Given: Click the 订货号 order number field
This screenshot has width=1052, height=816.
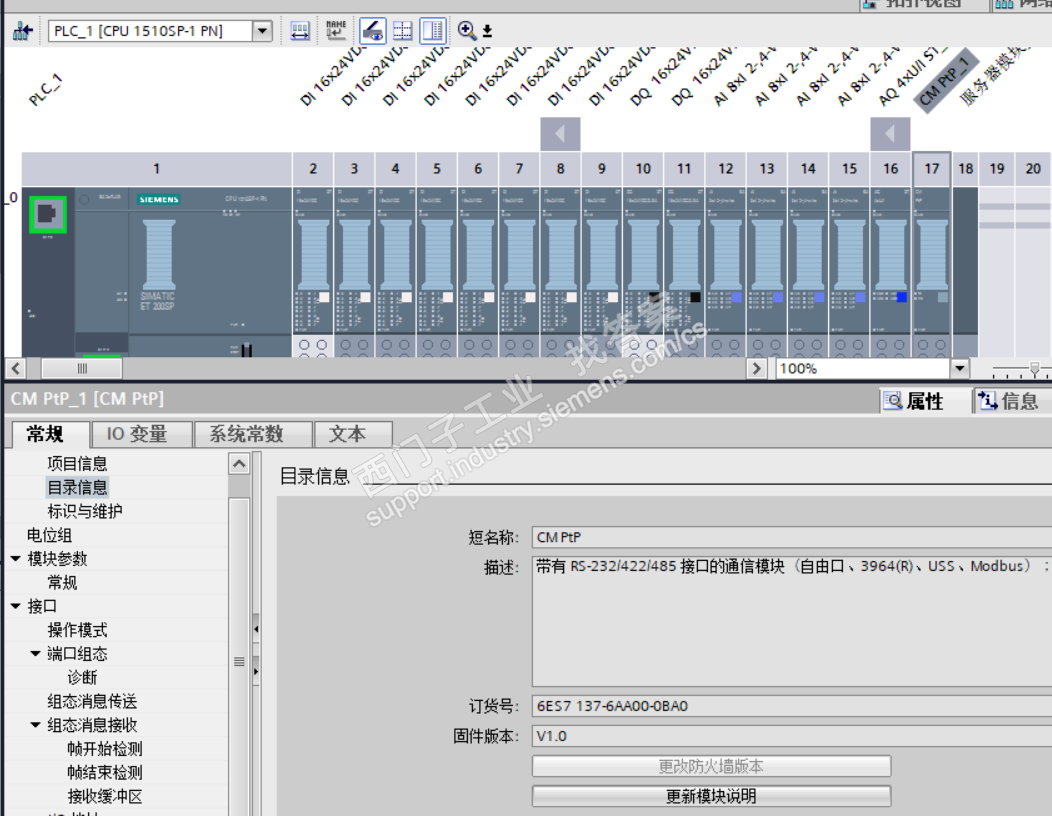Looking at the screenshot, I should tap(792, 706).
